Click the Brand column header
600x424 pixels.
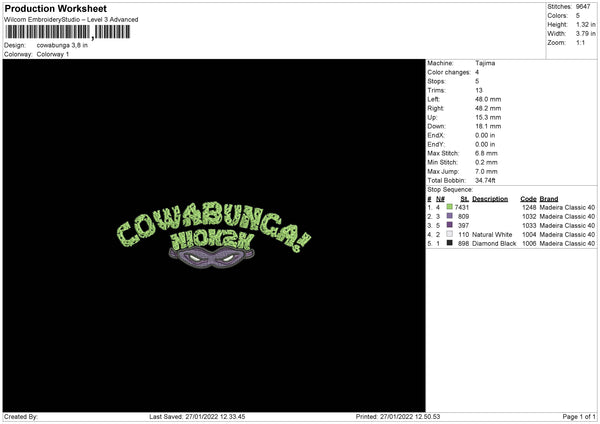pyautogui.click(x=549, y=199)
